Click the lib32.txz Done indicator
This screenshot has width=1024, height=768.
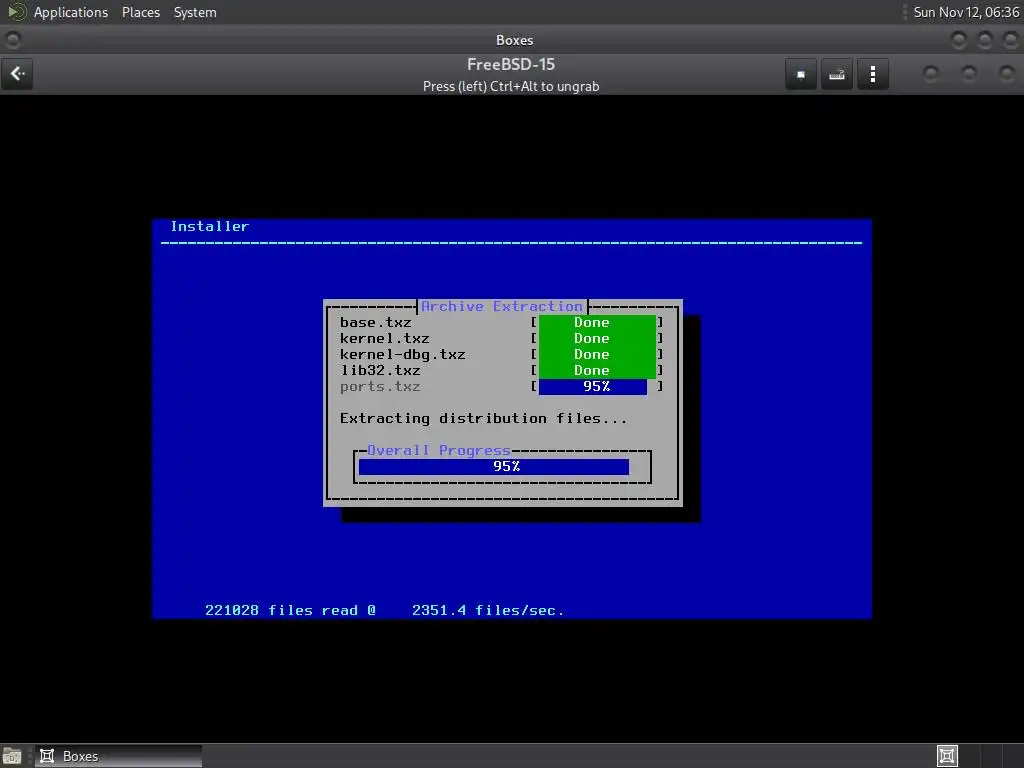597,370
